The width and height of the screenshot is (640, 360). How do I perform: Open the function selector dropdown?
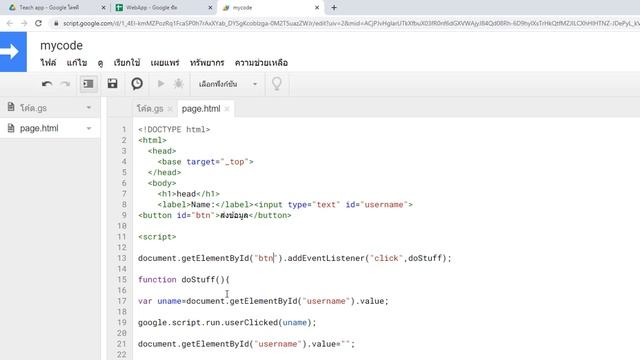[228, 84]
